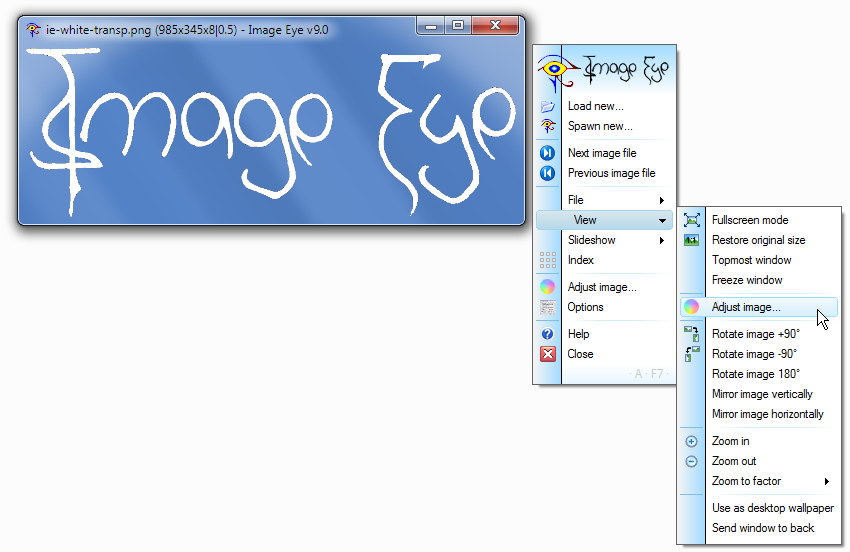Select Rotate image +90° text entry

pyautogui.click(x=756, y=334)
